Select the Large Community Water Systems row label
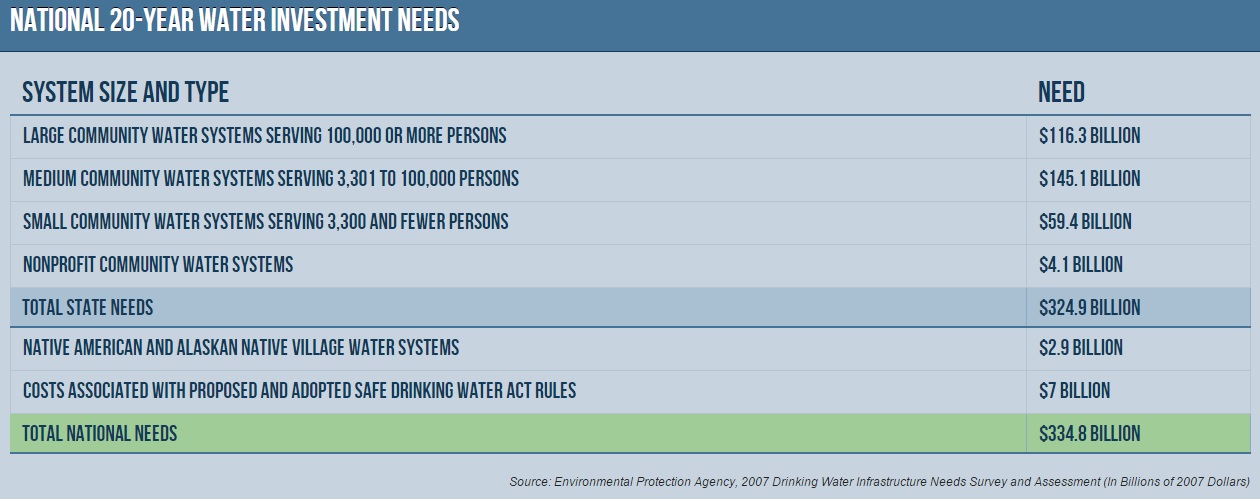Image resolution: width=1260 pixels, height=499 pixels. click(x=265, y=136)
